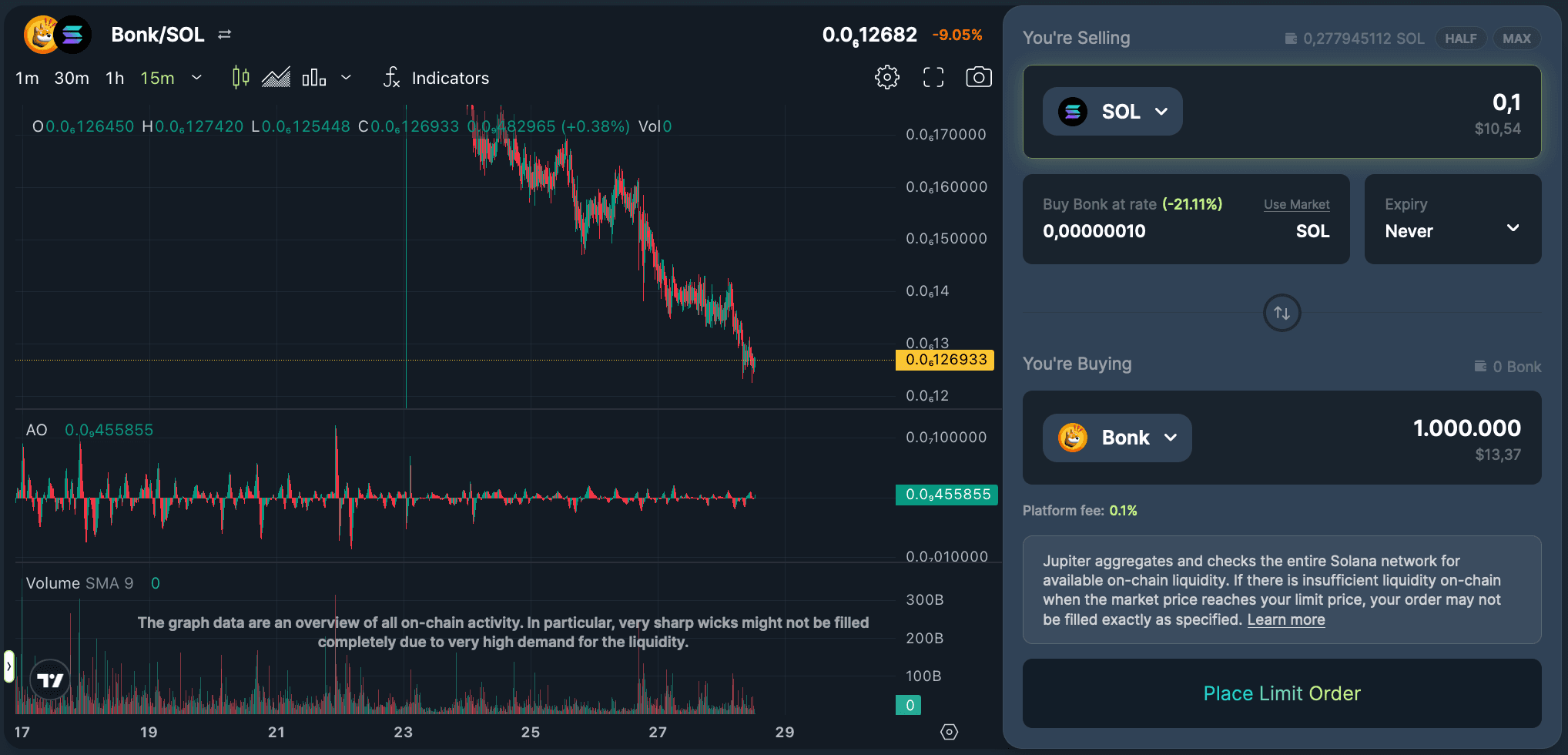Open the Learn more link

tap(1286, 619)
